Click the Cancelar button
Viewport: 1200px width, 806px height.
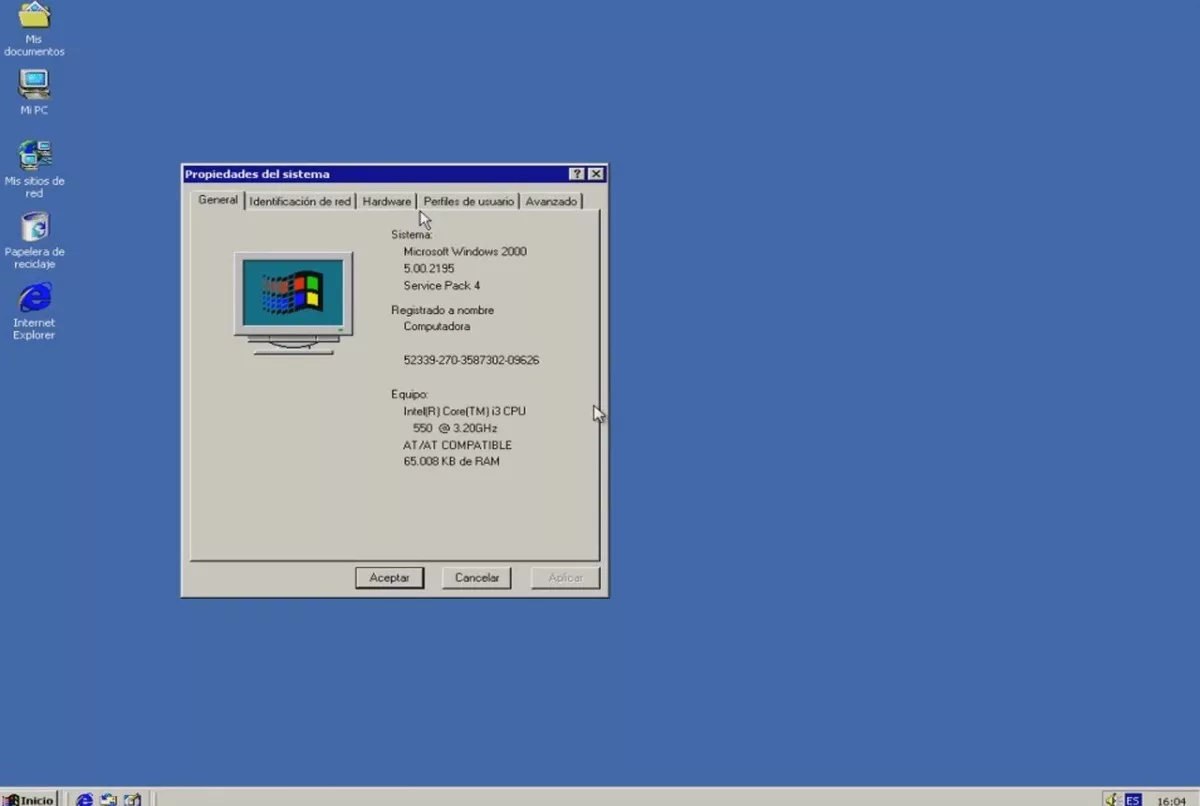coord(477,578)
